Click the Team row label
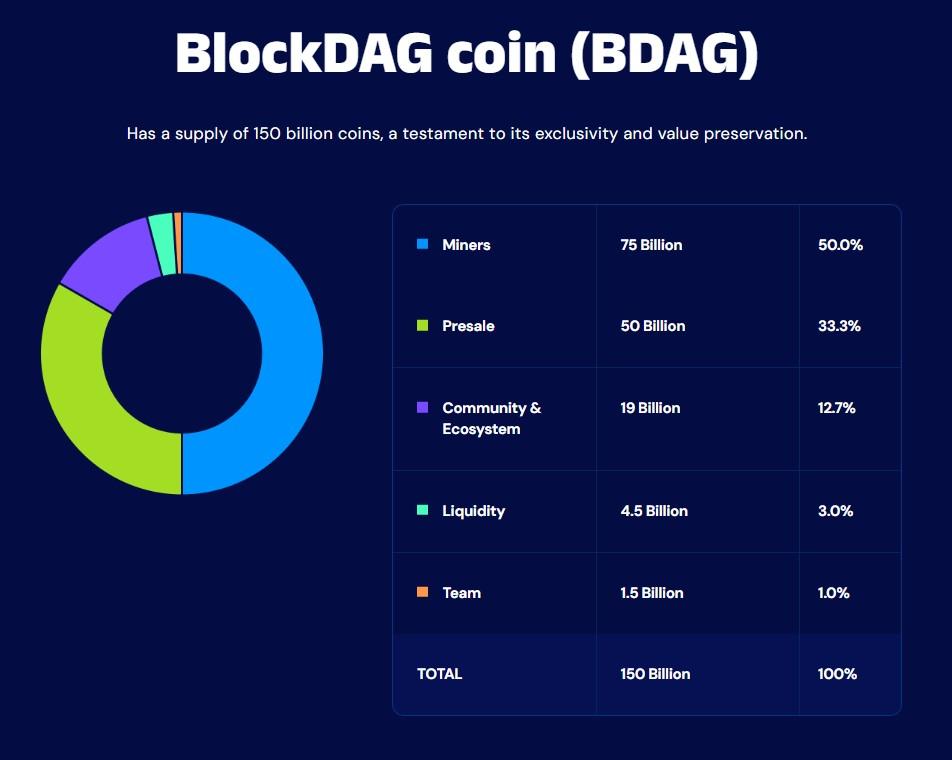The width and height of the screenshot is (952, 760). [x=461, y=593]
